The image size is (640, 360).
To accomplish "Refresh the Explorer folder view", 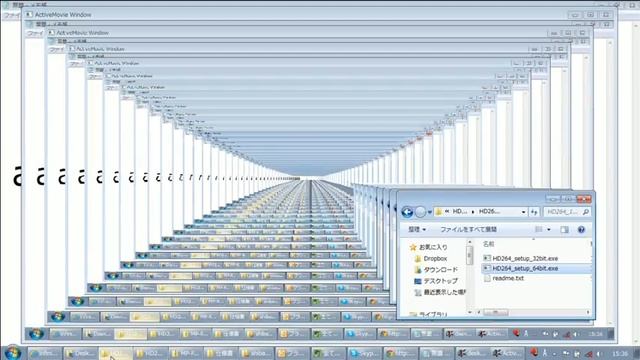I will (534, 212).
